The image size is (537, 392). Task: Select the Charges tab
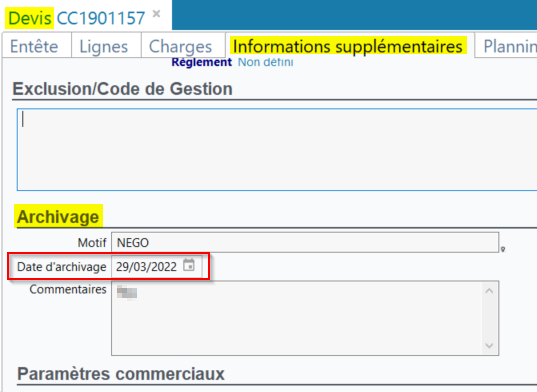(180, 46)
